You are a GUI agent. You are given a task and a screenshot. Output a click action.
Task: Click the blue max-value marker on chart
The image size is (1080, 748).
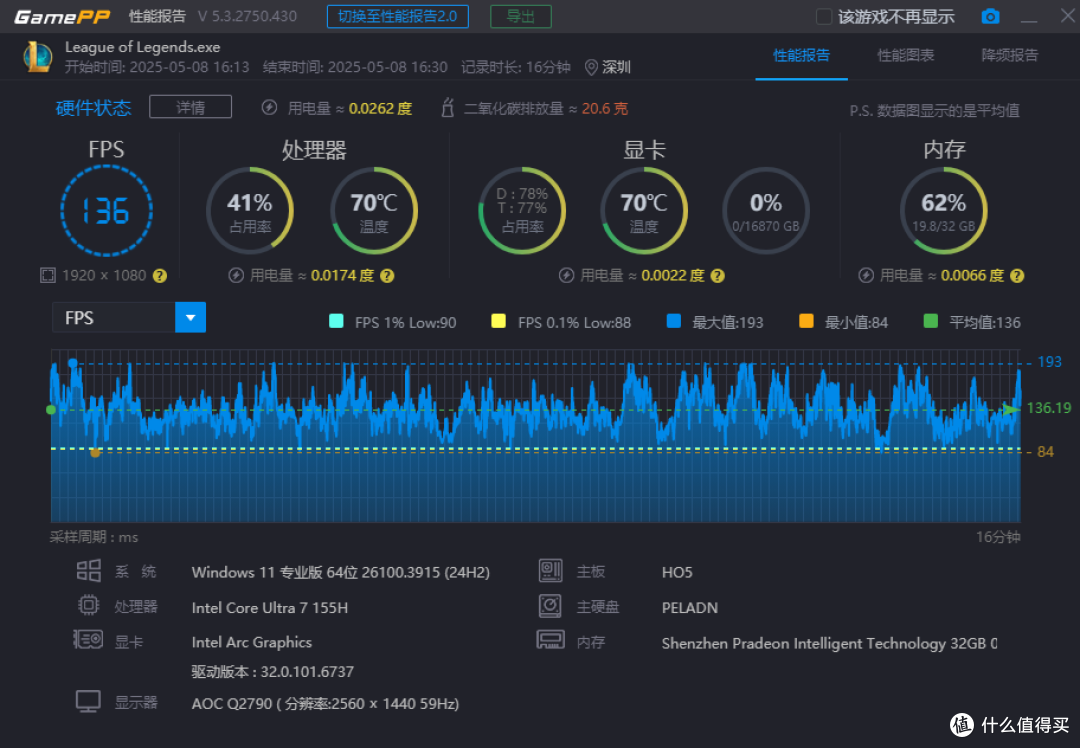coord(73,363)
